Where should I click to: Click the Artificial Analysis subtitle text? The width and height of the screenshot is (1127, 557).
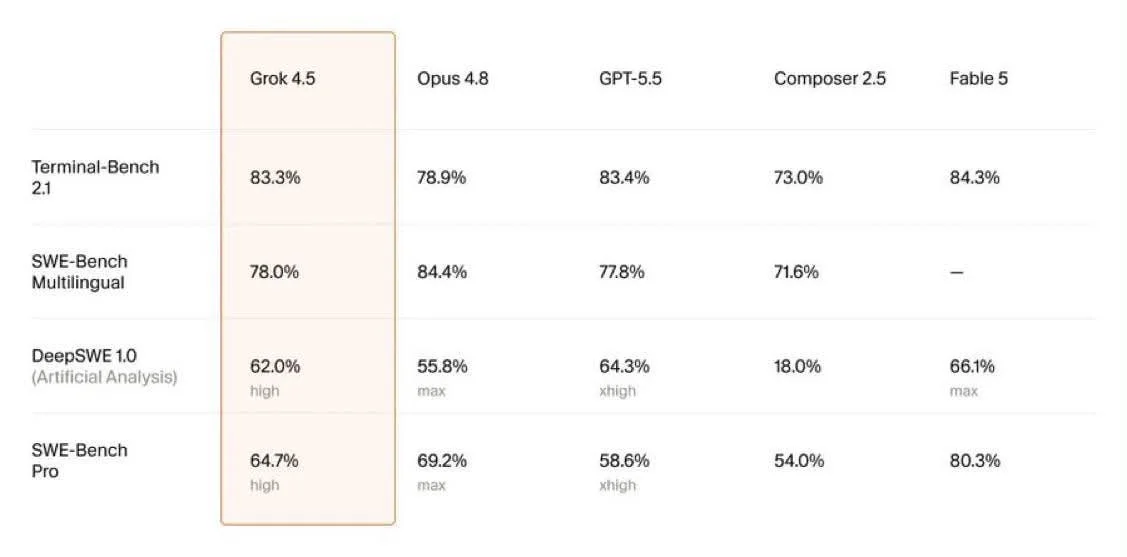pos(104,377)
